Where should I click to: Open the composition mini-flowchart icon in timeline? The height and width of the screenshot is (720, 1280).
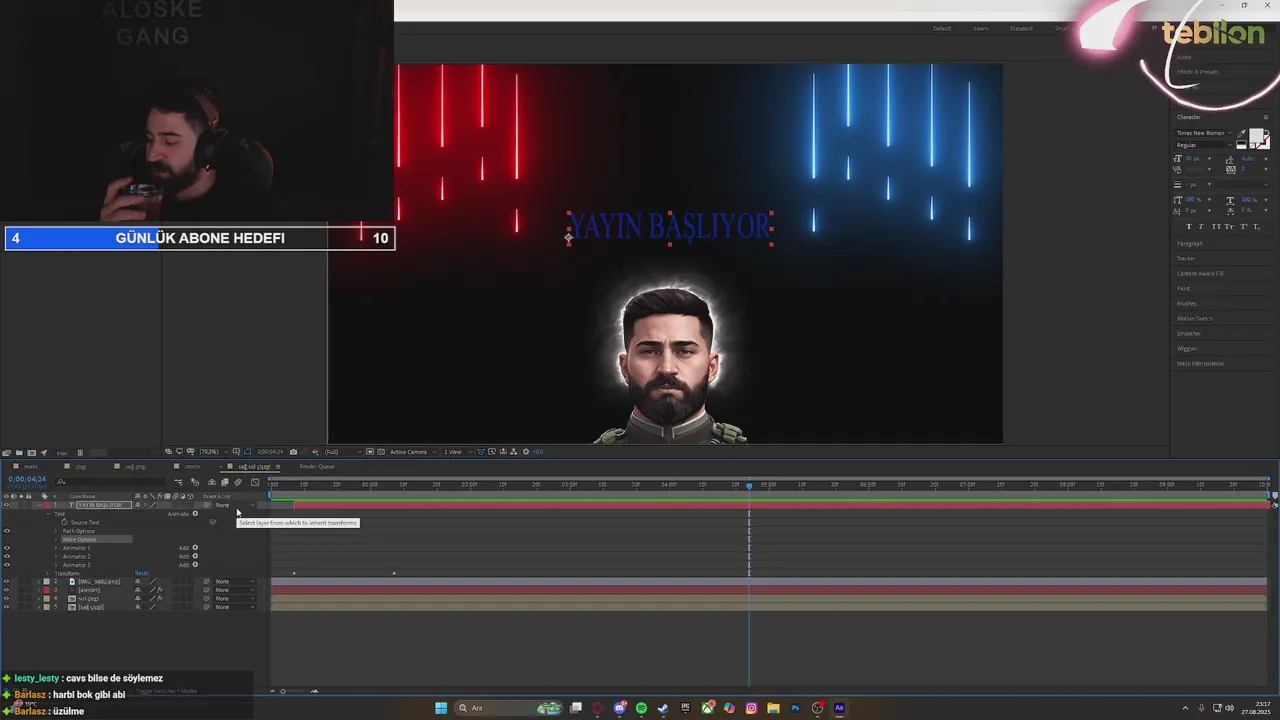(x=178, y=482)
